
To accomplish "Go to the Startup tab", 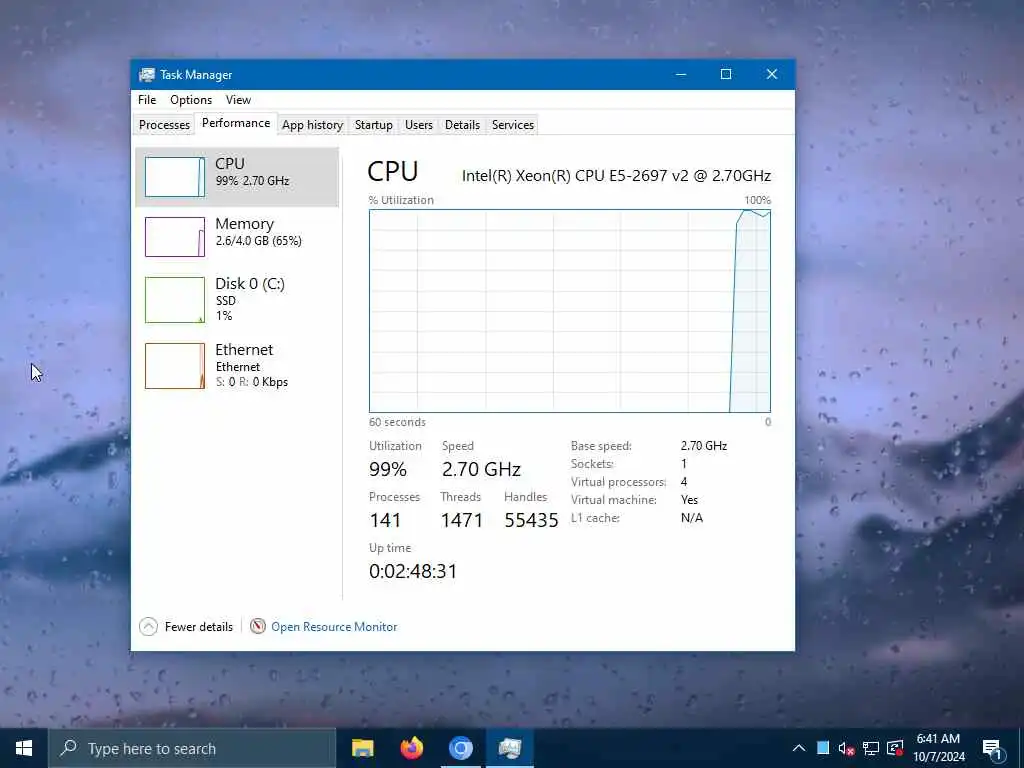I will coord(374,125).
